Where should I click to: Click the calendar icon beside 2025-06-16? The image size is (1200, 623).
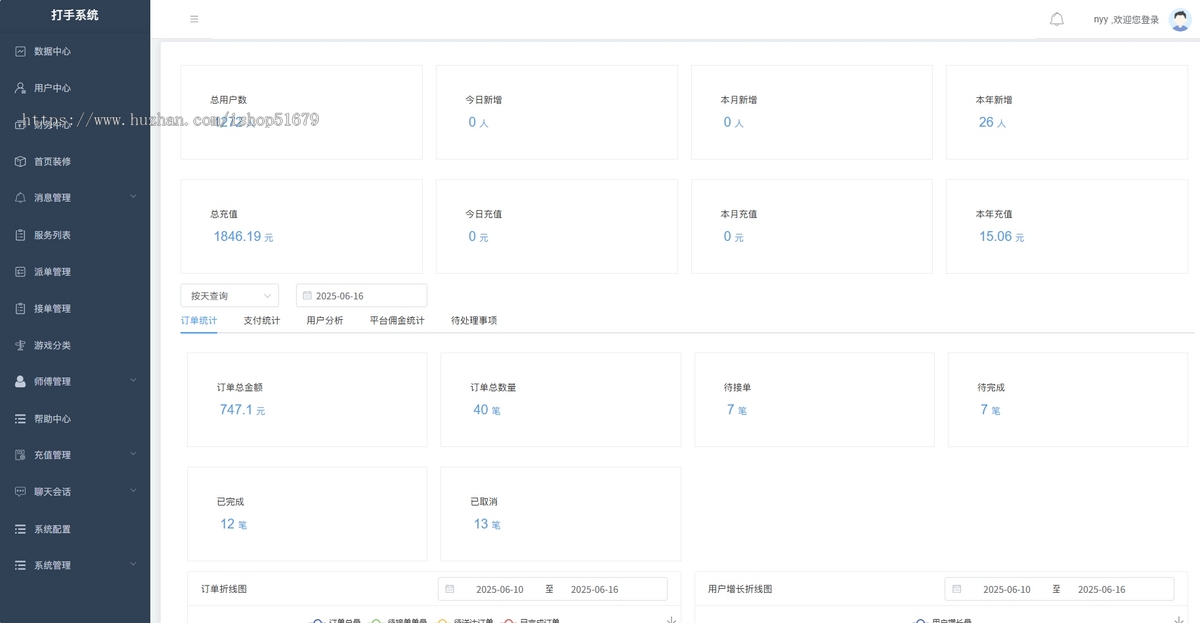point(307,296)
